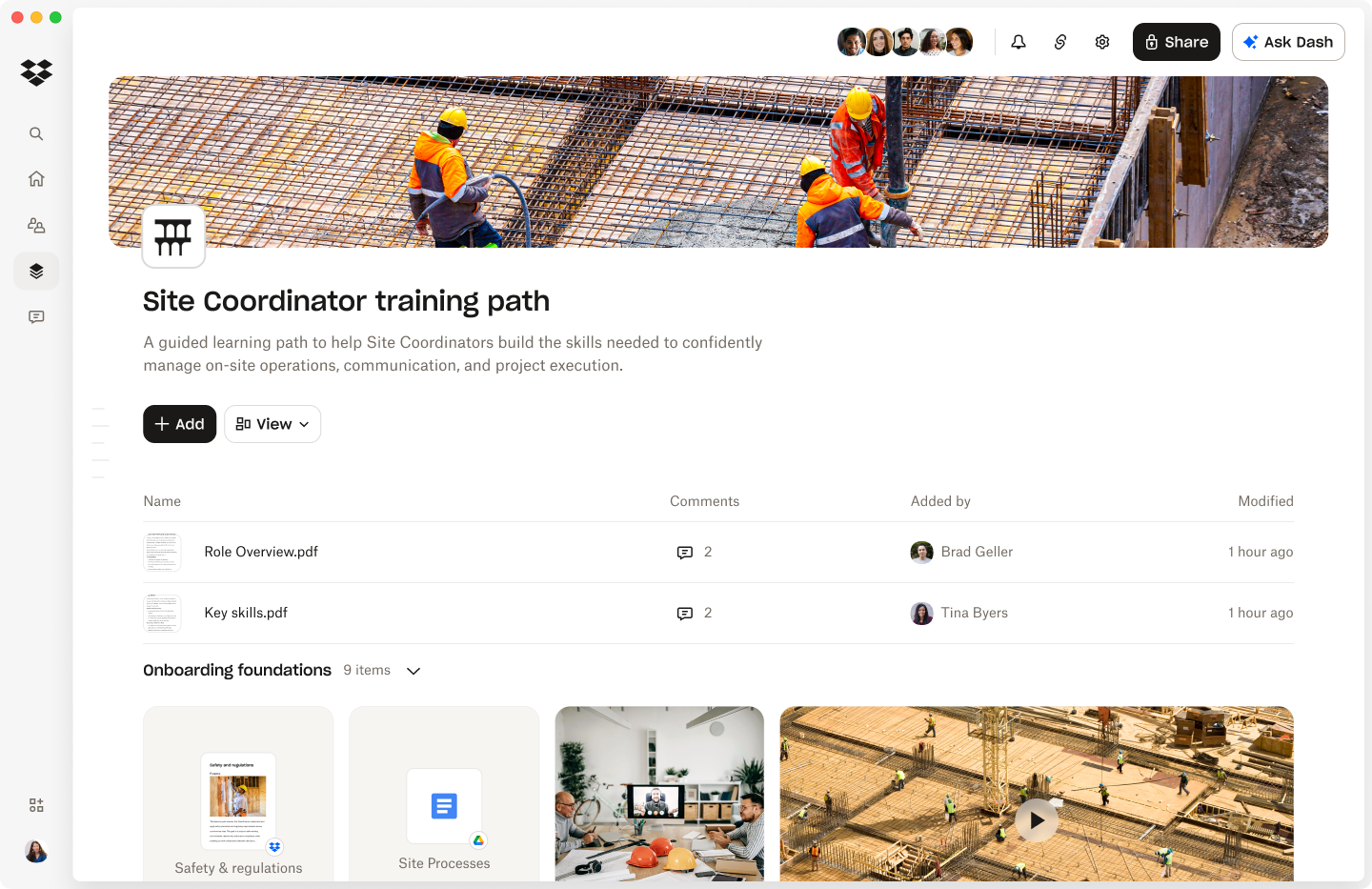
Task: Open the View dropdown
Action: click(272, 424)
